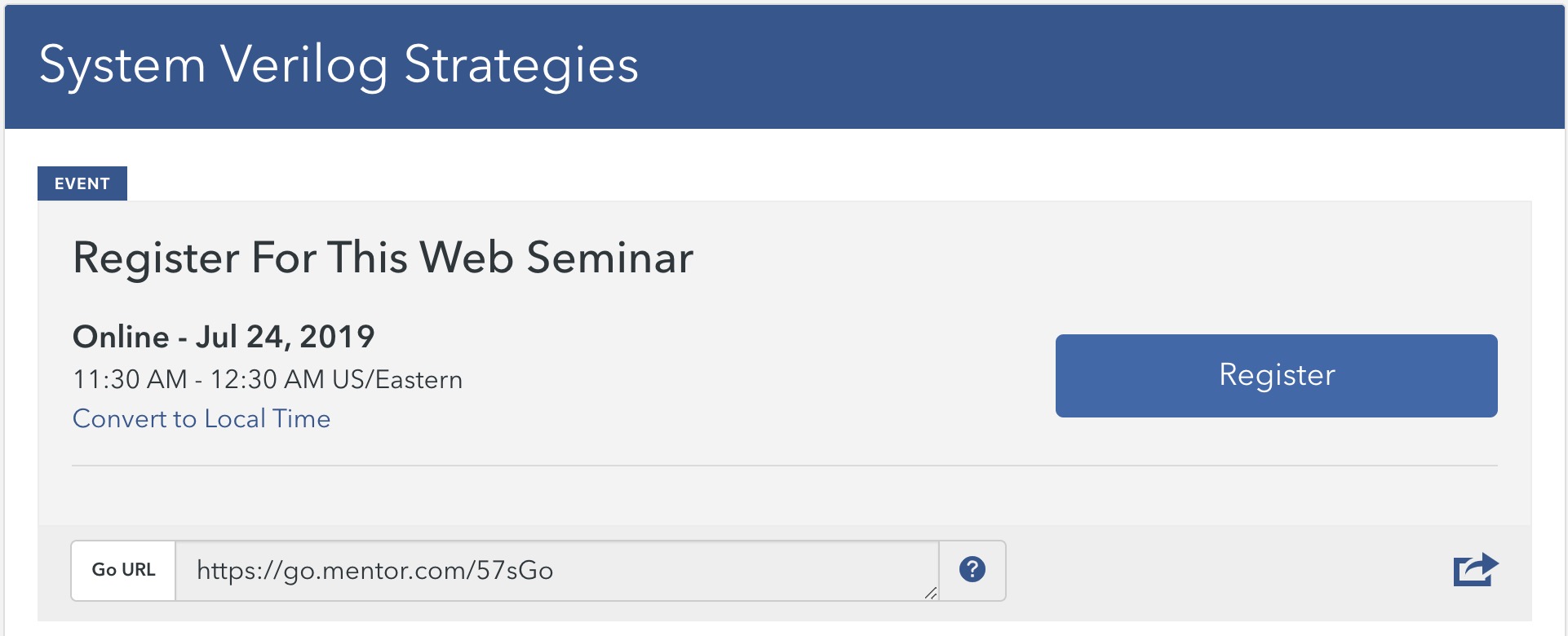1568x636 pixels.
Task: Focus the go.mentor.com URL field
Action: click(x=557, y=571)
